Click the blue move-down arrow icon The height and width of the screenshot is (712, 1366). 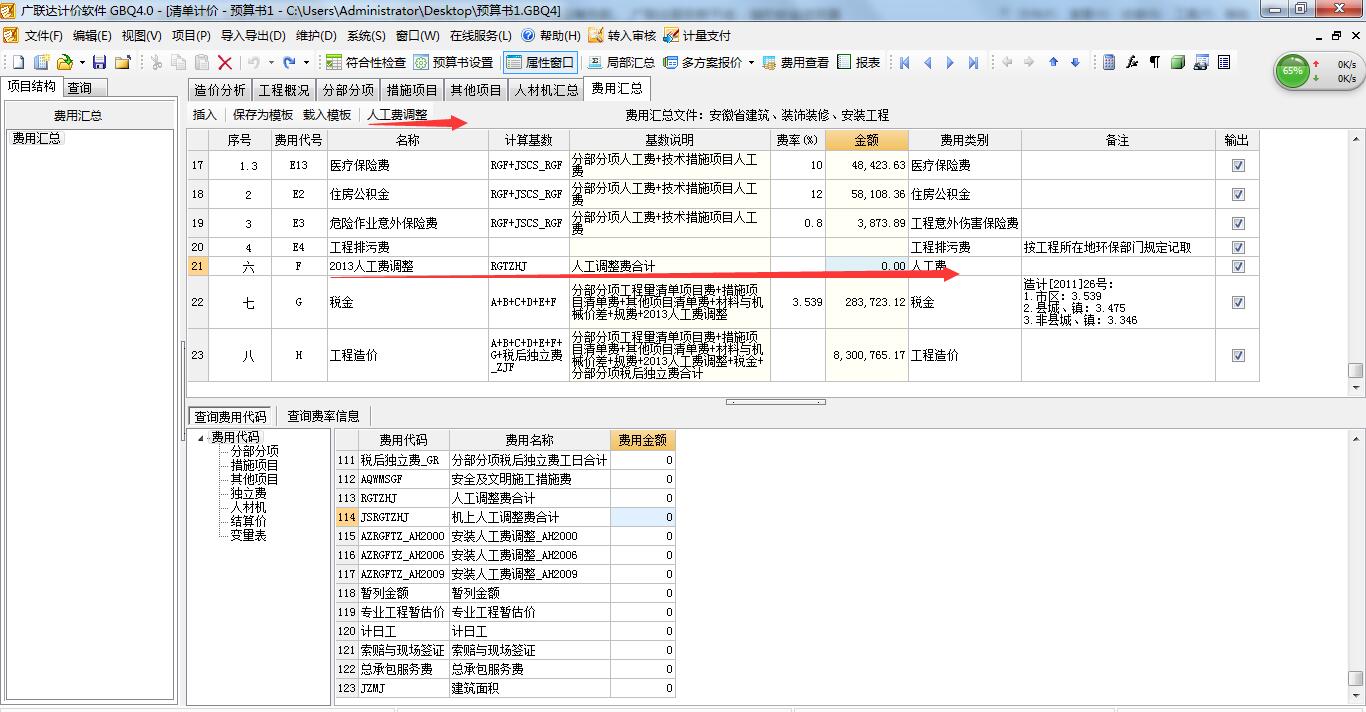pos(1075,62)
